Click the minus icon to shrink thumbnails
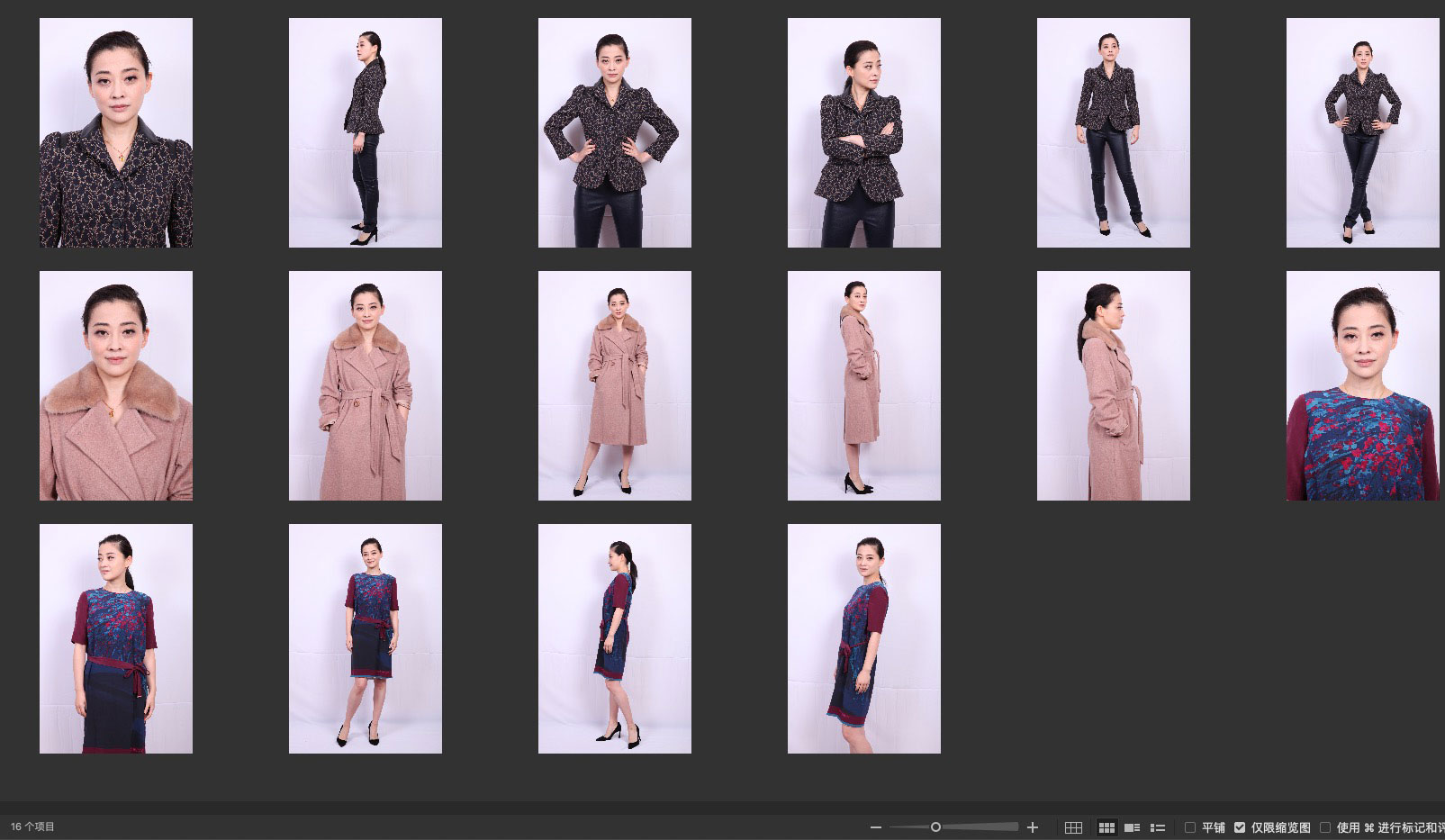This screenshot has width=1445, height=840. coord(875,827)
